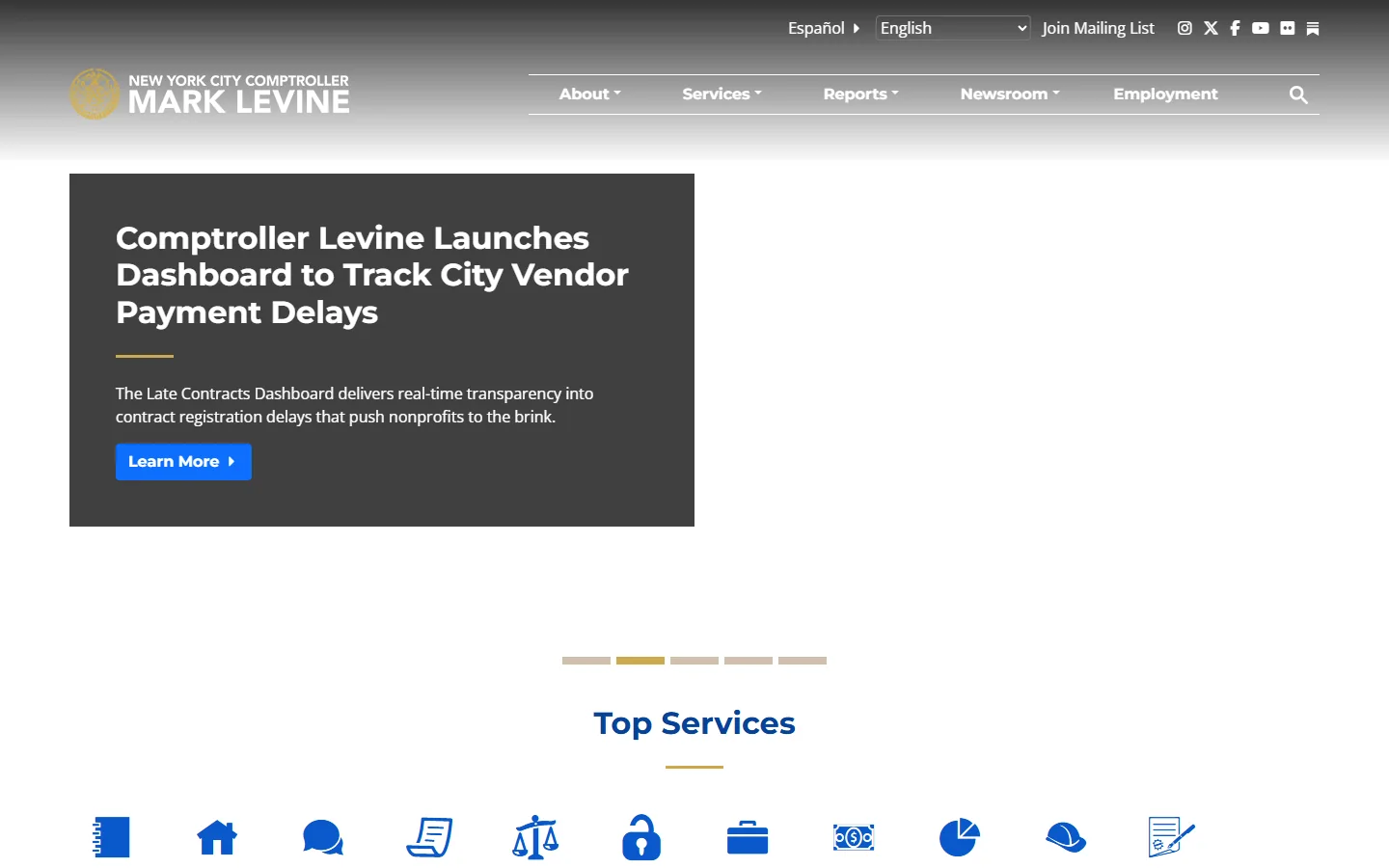This screenshot has height=868, width=1389.
Task: Click the pie chart service icon
Action: [960, 837]
